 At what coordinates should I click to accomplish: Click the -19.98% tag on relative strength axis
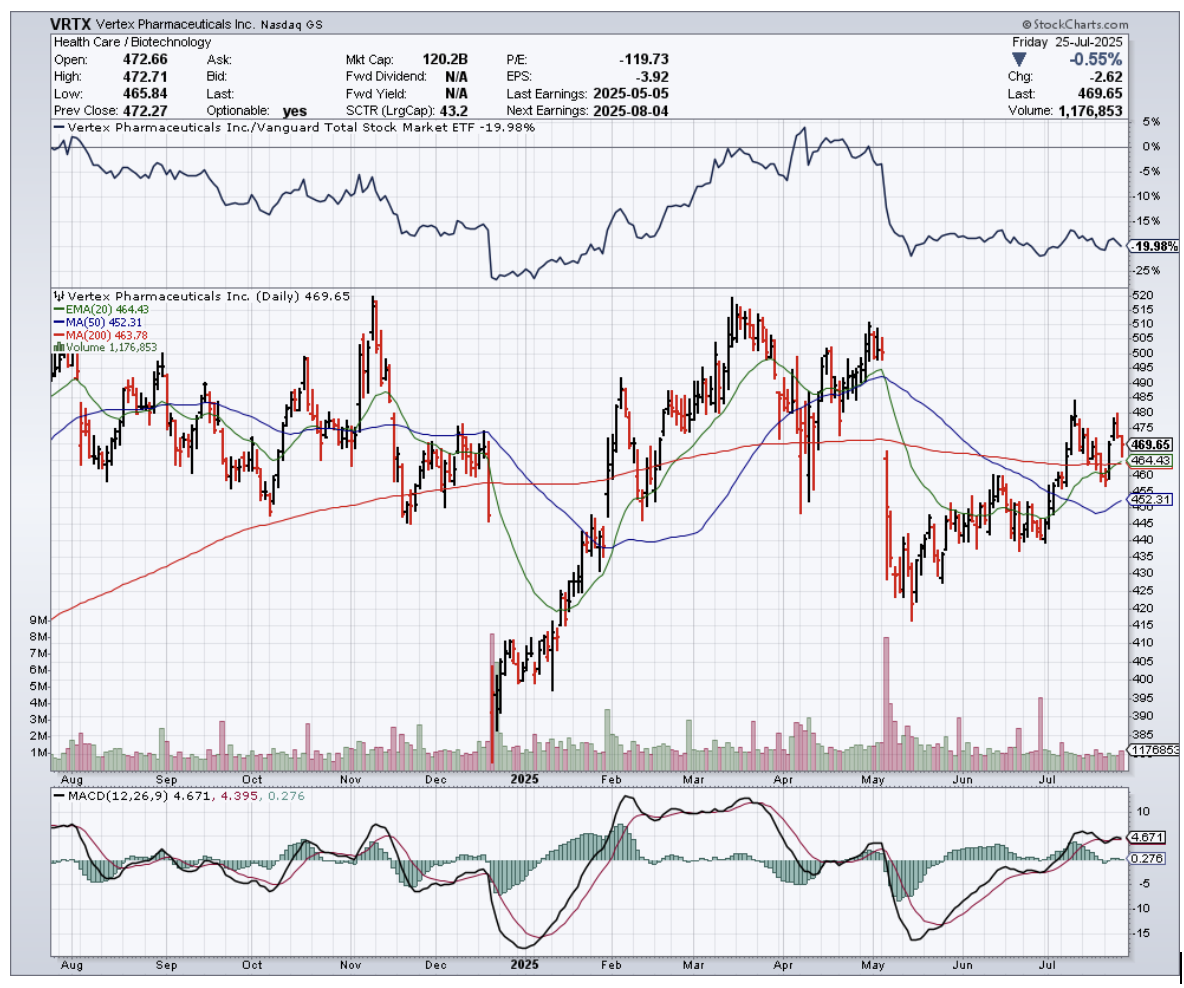(x=1153, y=246)
